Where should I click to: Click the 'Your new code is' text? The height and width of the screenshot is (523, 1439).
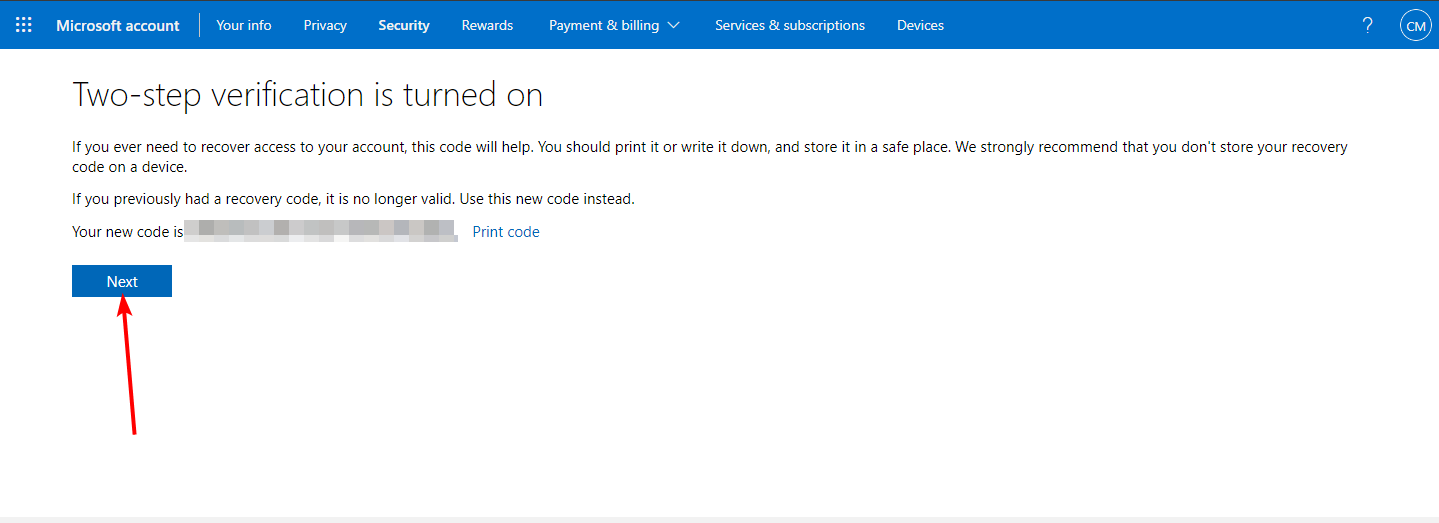[x=128, y=231]
